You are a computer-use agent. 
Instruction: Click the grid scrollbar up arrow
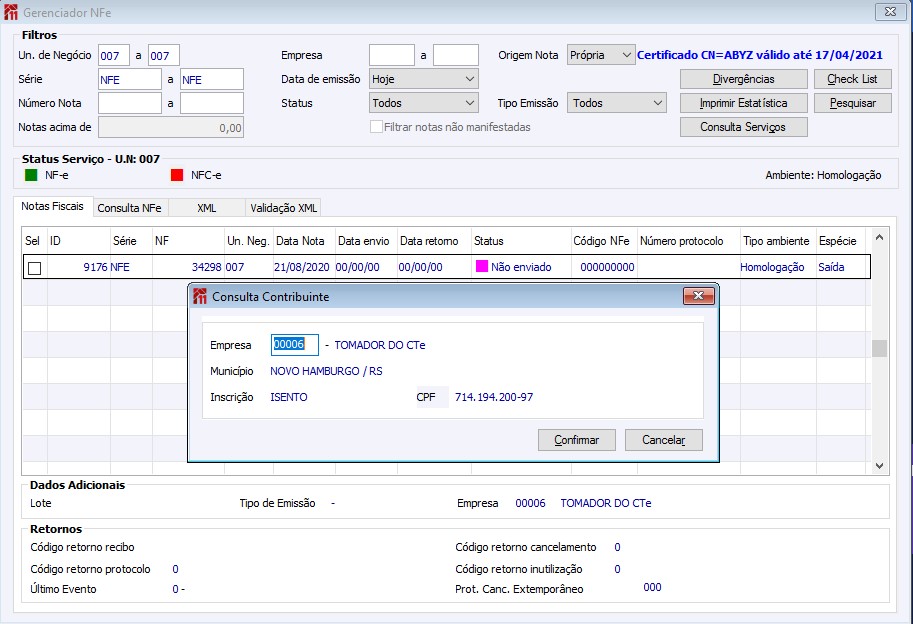coord(879,237)
